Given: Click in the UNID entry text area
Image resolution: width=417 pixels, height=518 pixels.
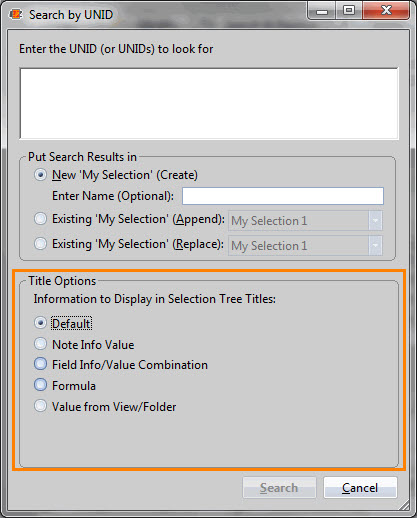Looking at the screenshot, I should [x=209, y=103].
